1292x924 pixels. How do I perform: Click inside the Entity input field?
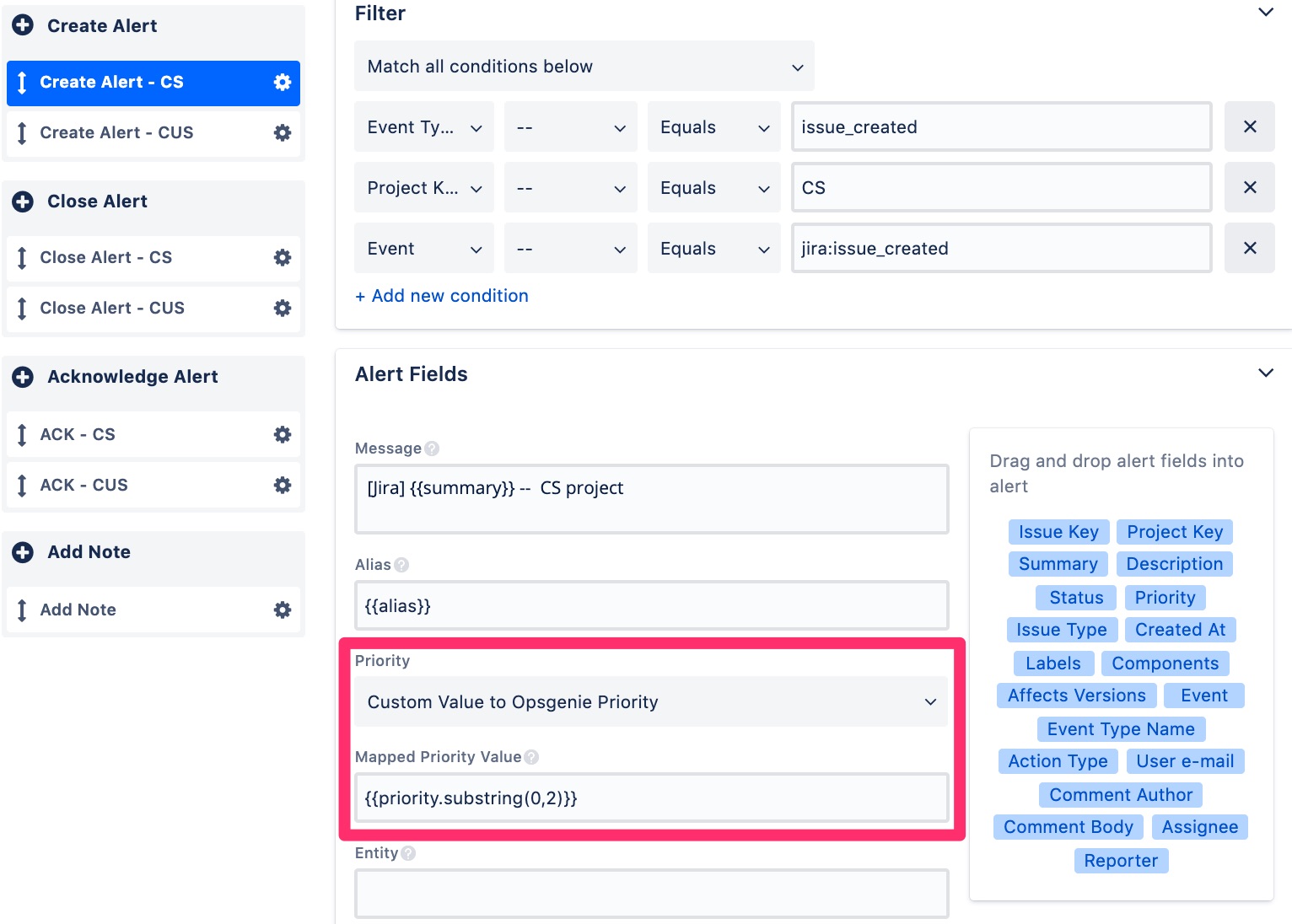click(x=651, y=893)
